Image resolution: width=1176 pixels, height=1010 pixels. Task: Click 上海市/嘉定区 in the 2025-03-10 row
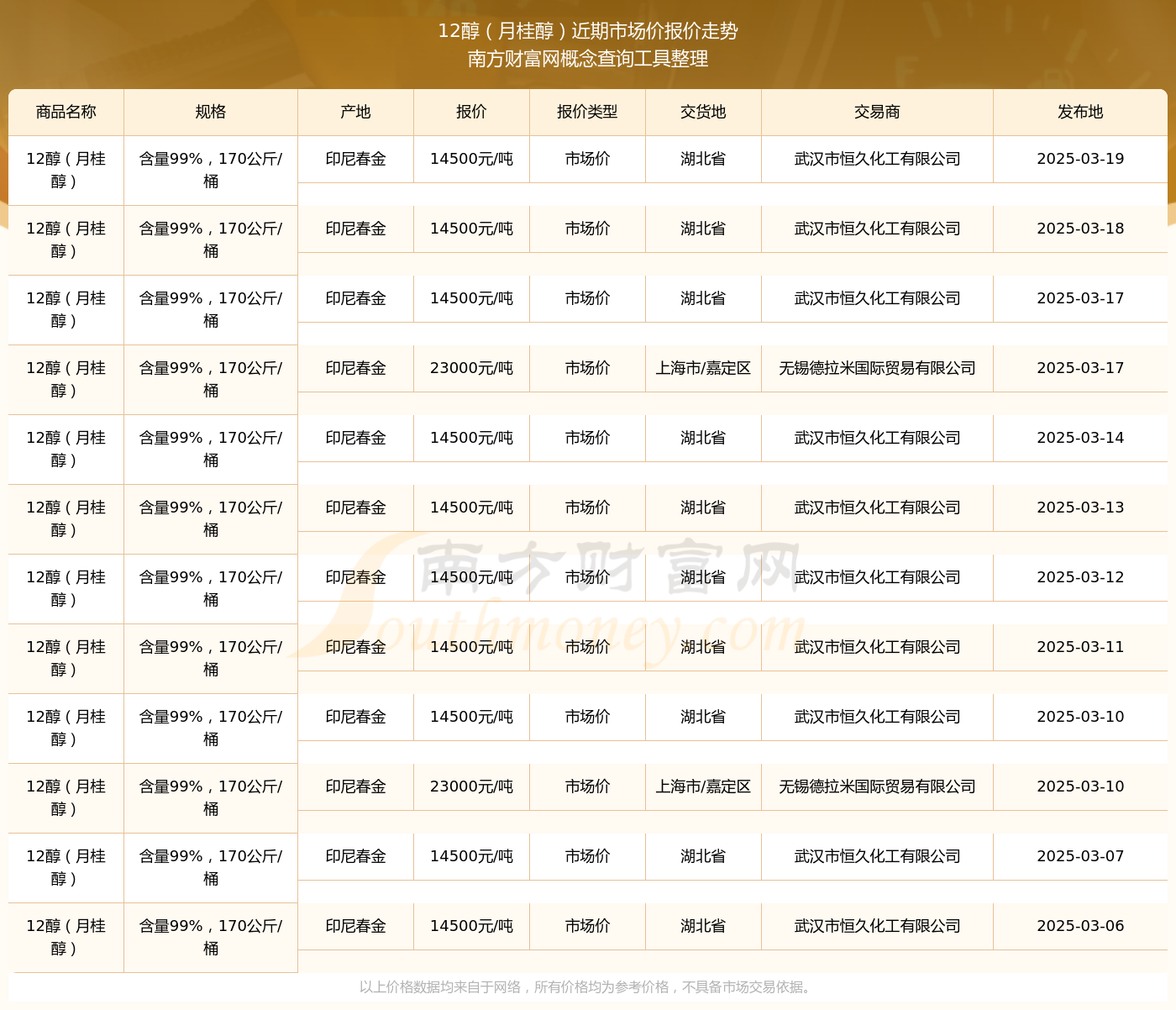pyautogui.click(x=703, y=786)
